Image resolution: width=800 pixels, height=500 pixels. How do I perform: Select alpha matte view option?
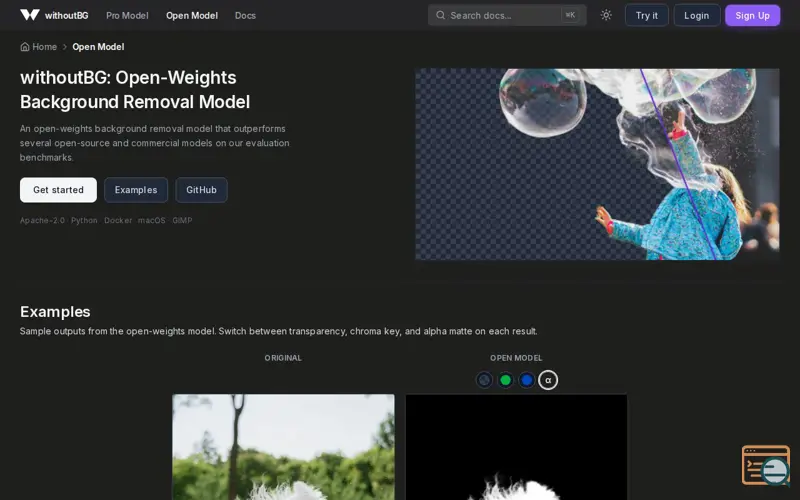click(x=548, y=380)
